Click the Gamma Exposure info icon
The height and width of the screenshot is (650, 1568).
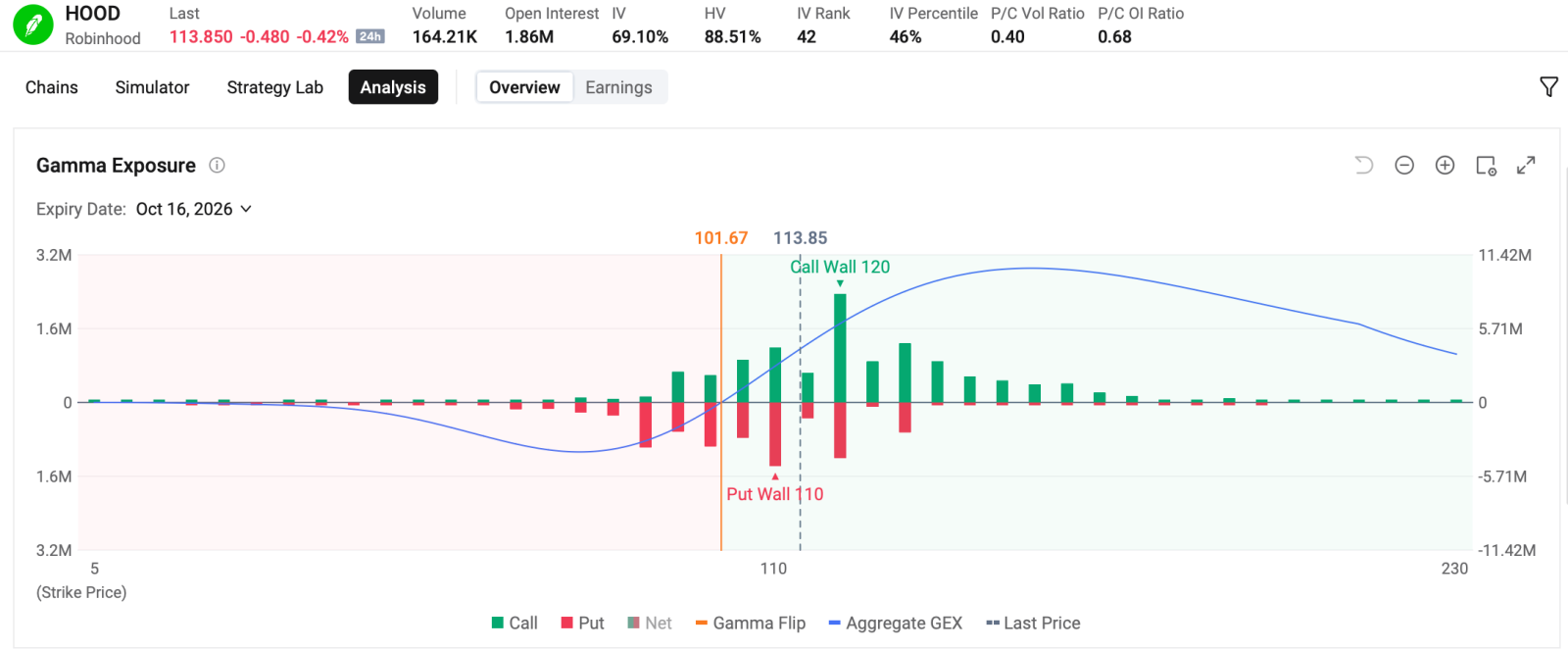(x=218, y=166)
